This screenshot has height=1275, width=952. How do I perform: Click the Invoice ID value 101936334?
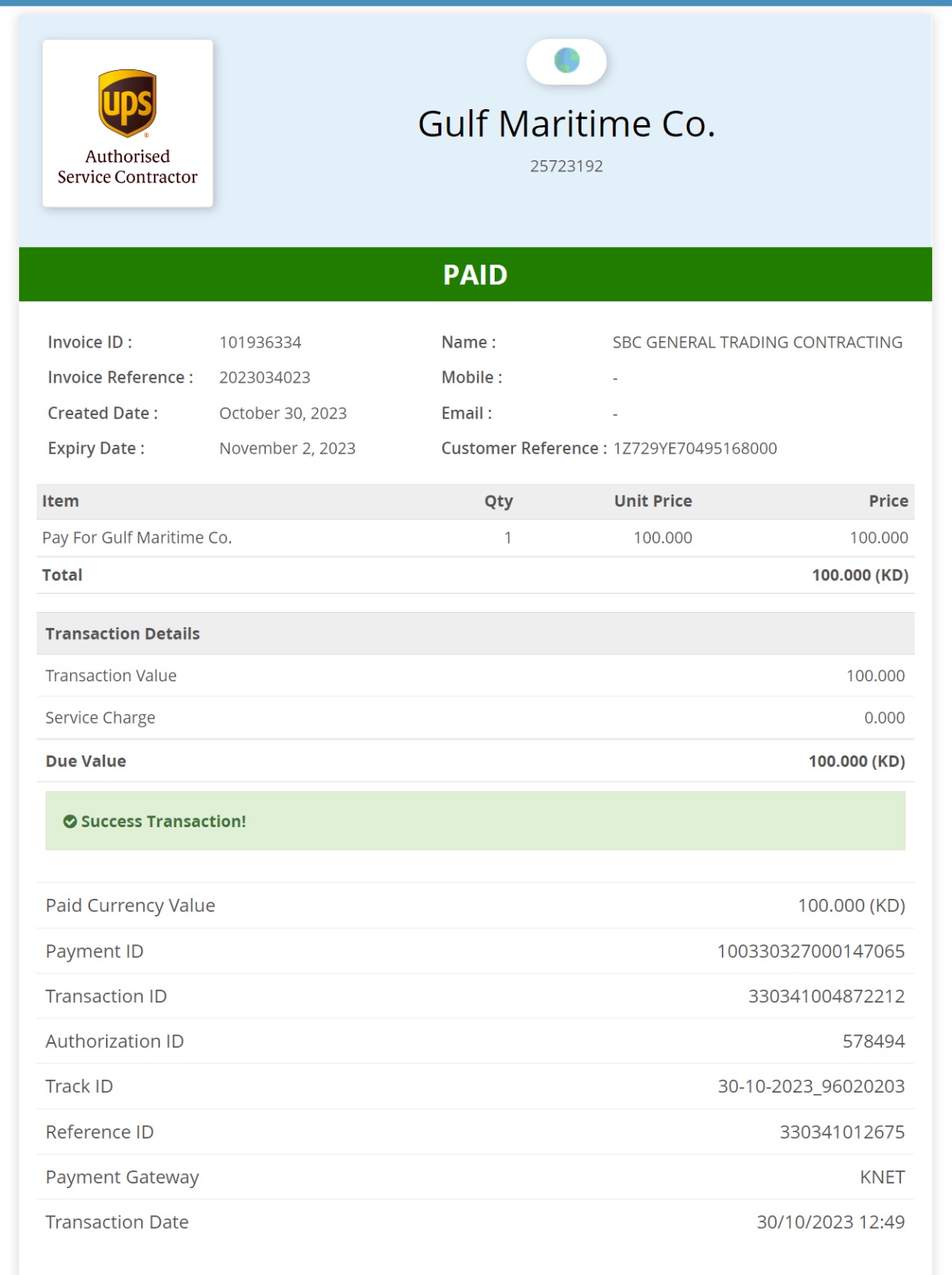261,343
